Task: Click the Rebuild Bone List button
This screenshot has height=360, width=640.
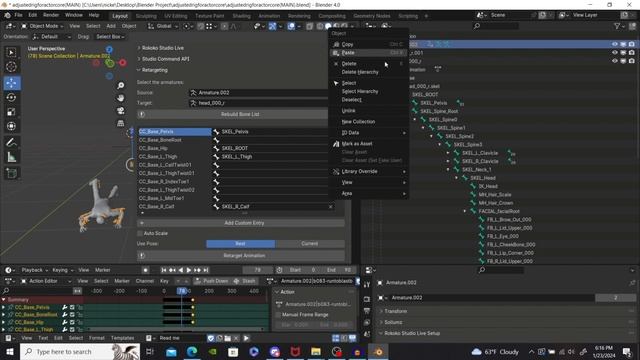Action: click(x=240, y=114)
